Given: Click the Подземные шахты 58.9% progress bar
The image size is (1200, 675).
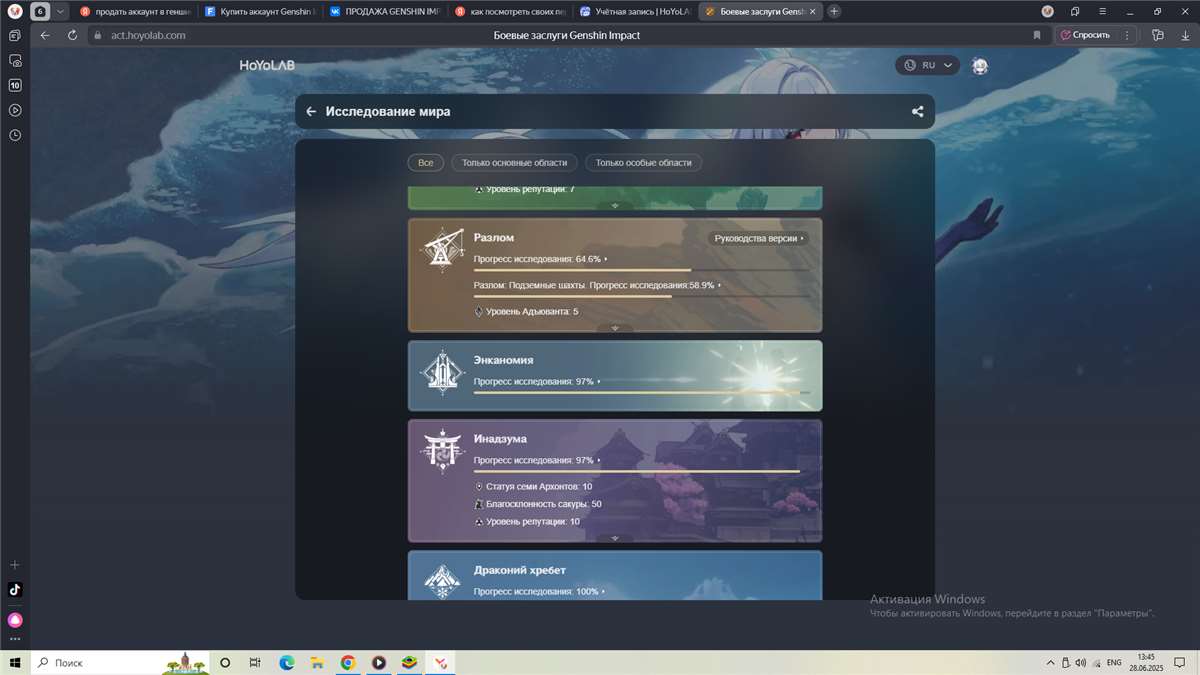Looking at the screenshot, I should pyautogui.click(x=641, y=296).
